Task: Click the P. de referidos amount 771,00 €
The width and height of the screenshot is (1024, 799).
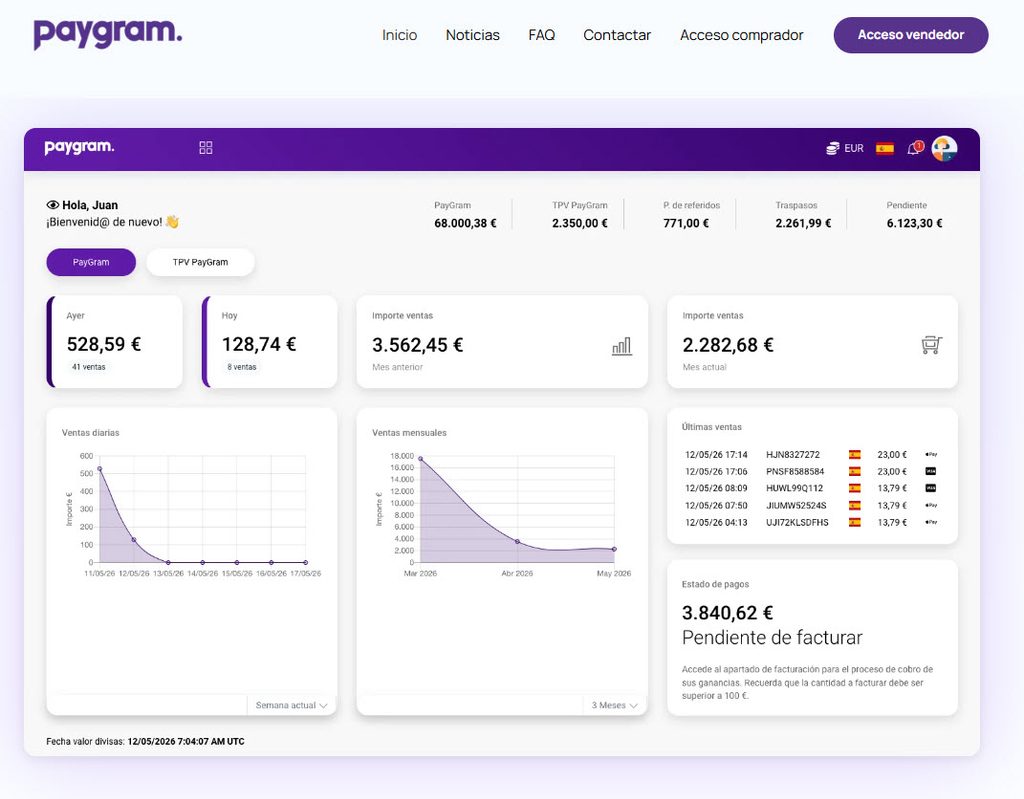Action: [686, 223]
